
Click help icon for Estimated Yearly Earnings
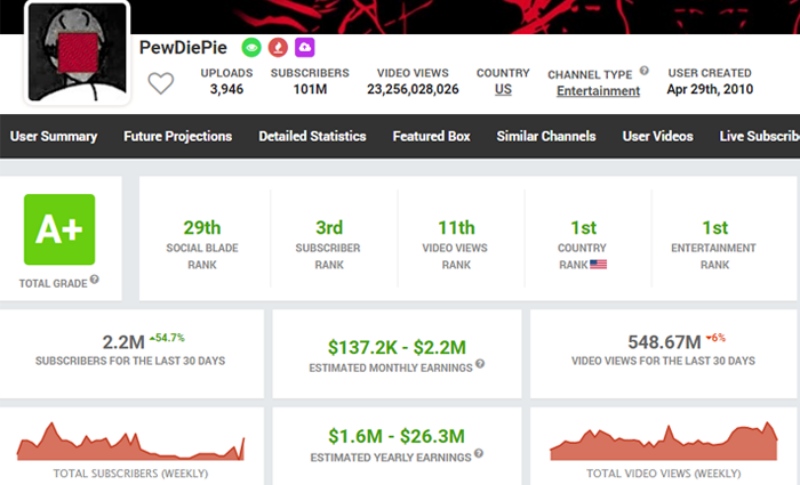click(x=478, y=454)
